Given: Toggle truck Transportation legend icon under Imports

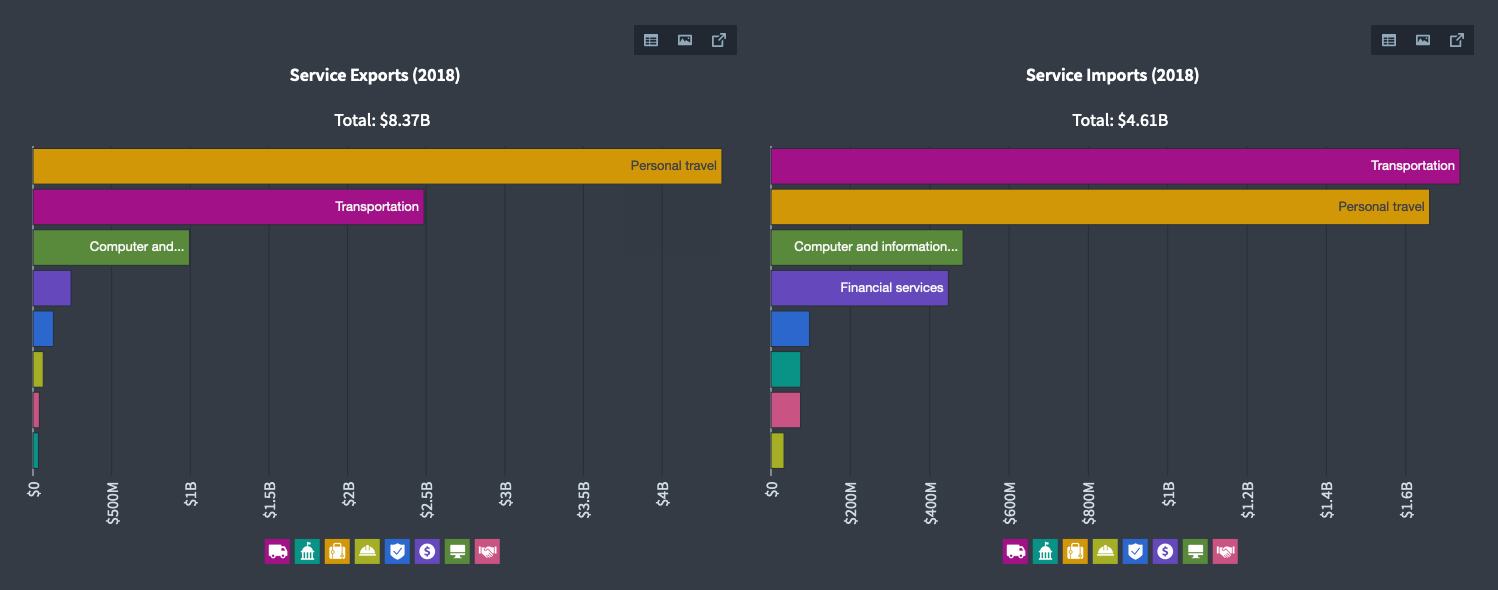Looking at the screenshot, I should coord(1015,551).
